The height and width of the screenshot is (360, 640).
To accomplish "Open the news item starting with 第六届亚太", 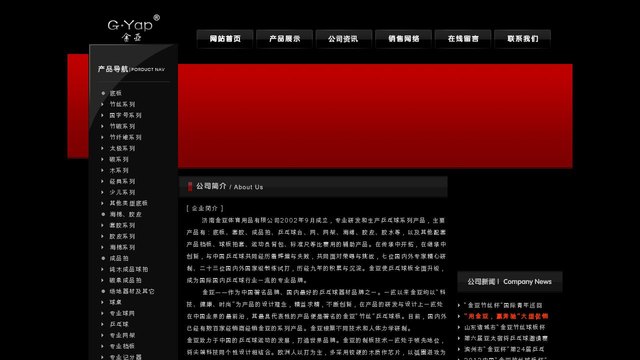I will tap(506, 338).
